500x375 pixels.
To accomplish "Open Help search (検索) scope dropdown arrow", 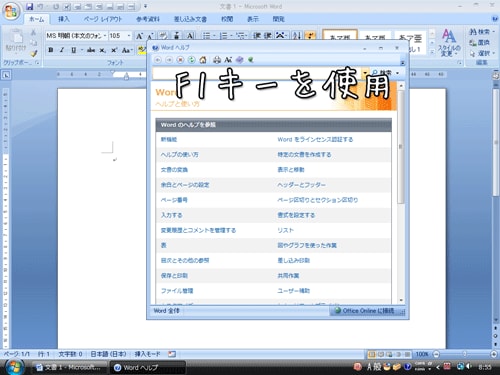I will pos(397,73).
